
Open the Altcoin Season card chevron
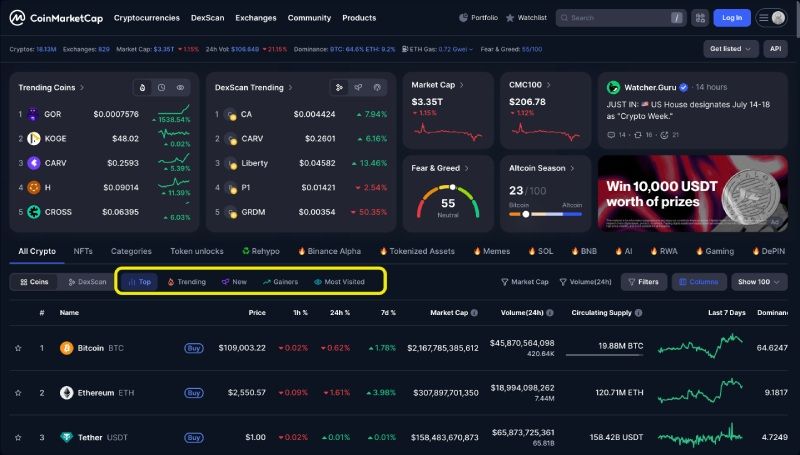point(572,168)
